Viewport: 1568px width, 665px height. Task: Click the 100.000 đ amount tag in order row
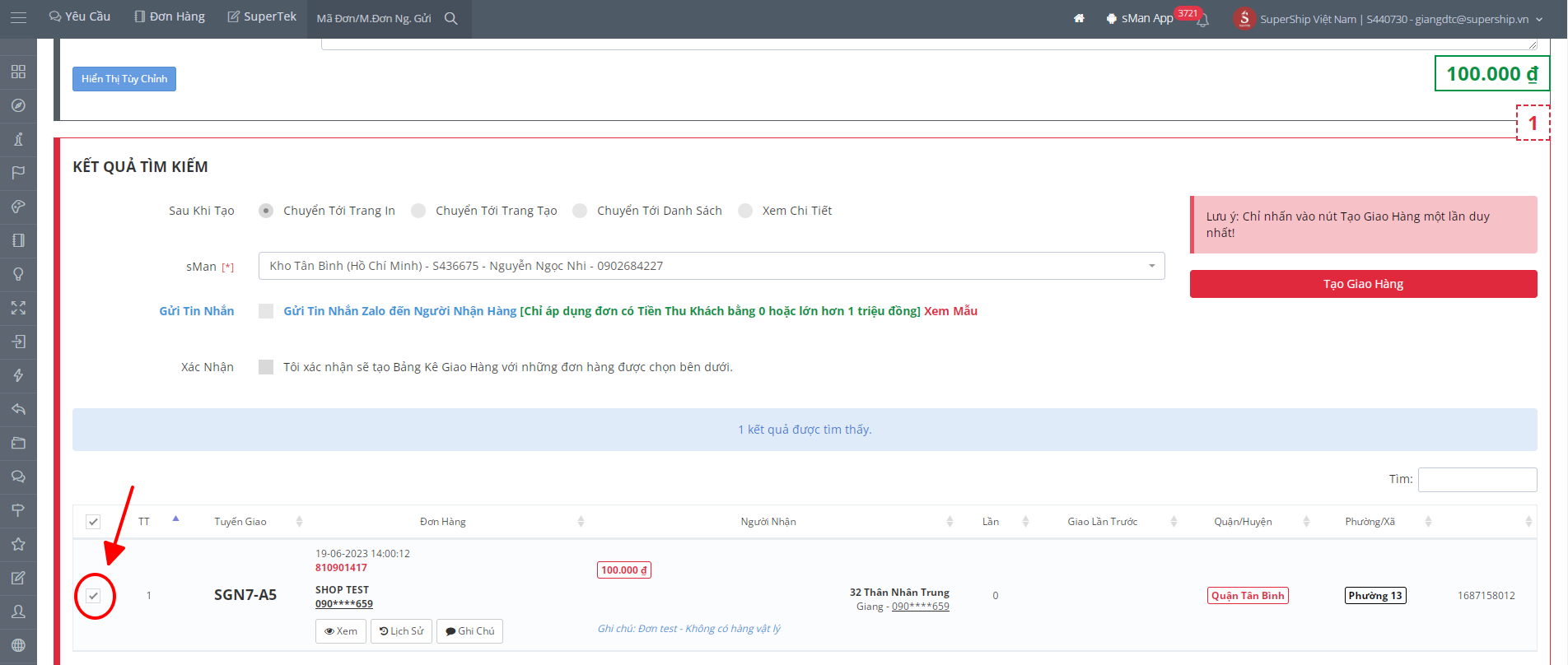point(624,570)
